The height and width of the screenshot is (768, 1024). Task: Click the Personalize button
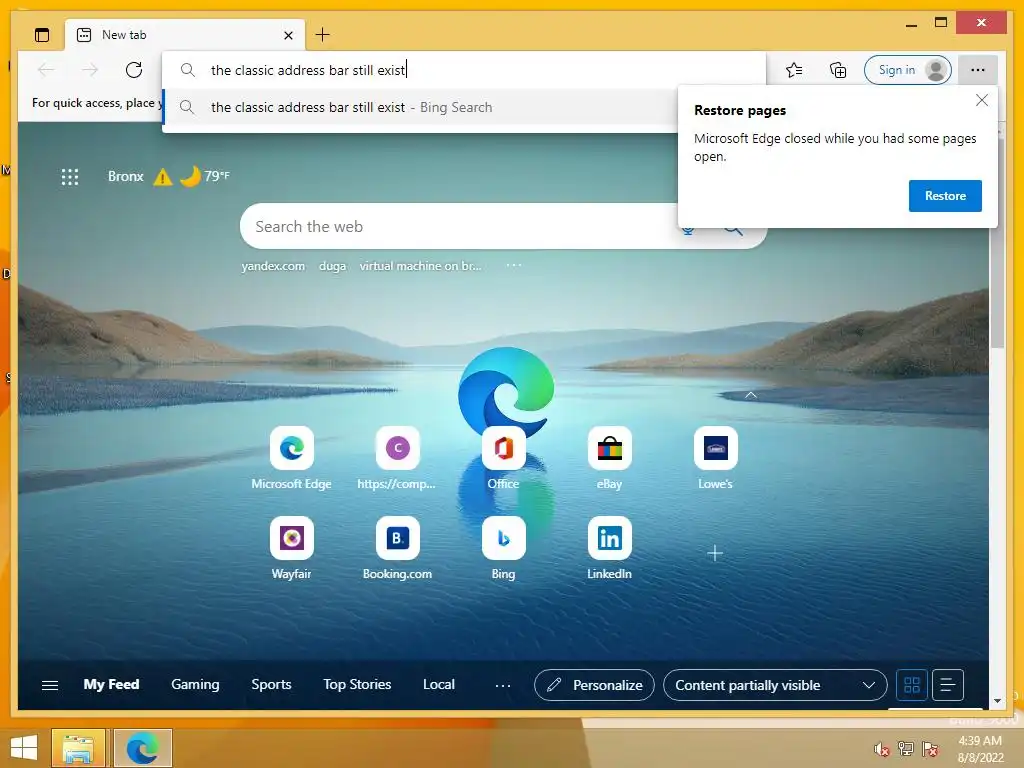click(594, 685)
